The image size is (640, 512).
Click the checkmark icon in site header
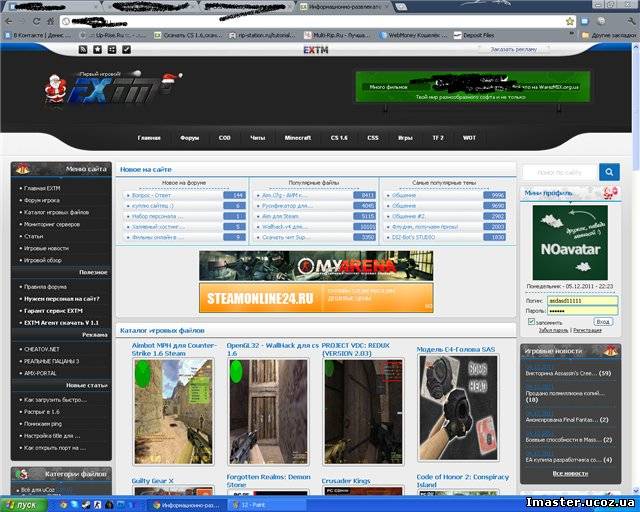coord(127,49)
